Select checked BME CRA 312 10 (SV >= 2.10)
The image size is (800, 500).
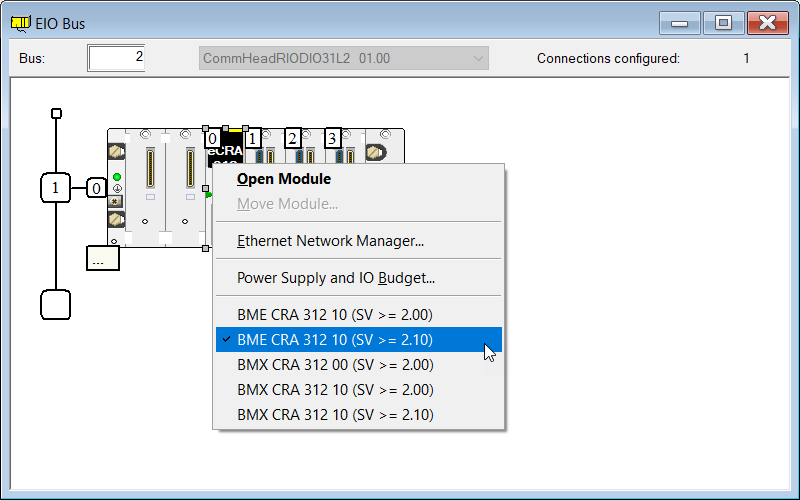359,340
